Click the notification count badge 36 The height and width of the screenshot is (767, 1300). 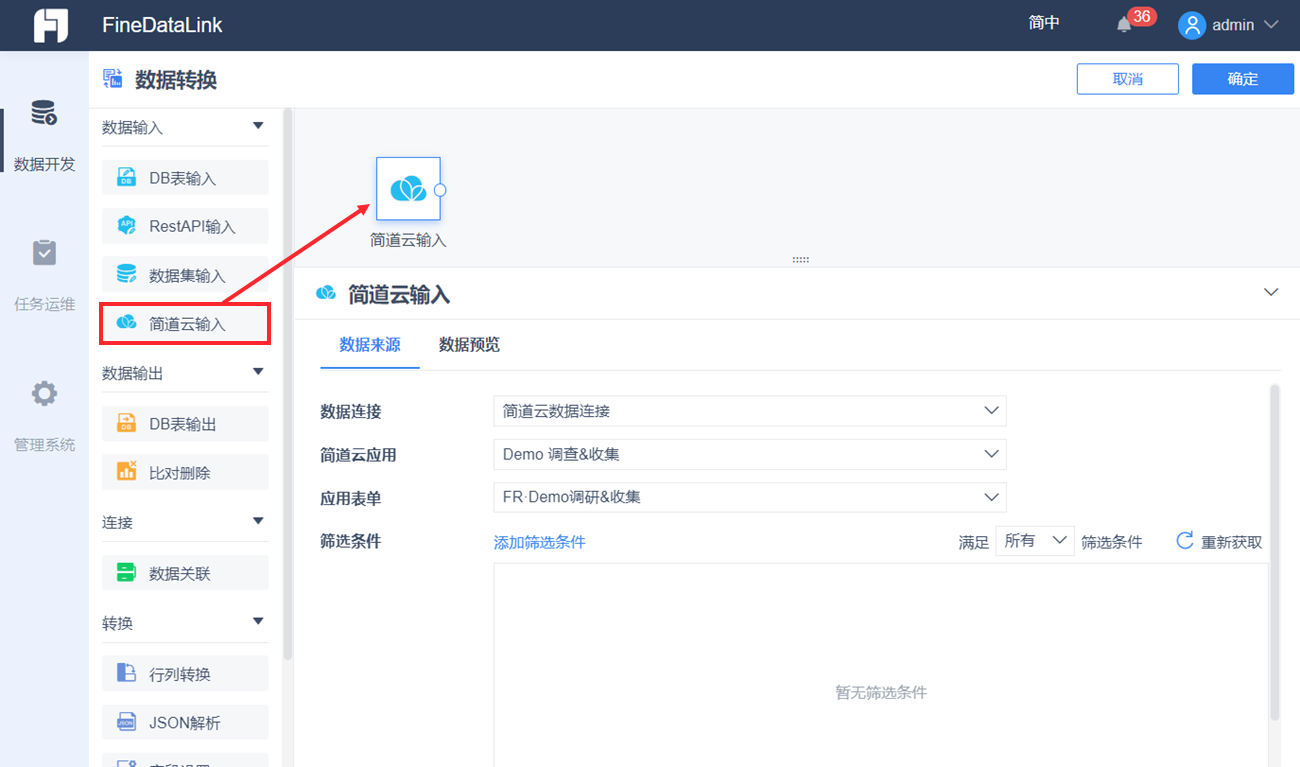1142,16
